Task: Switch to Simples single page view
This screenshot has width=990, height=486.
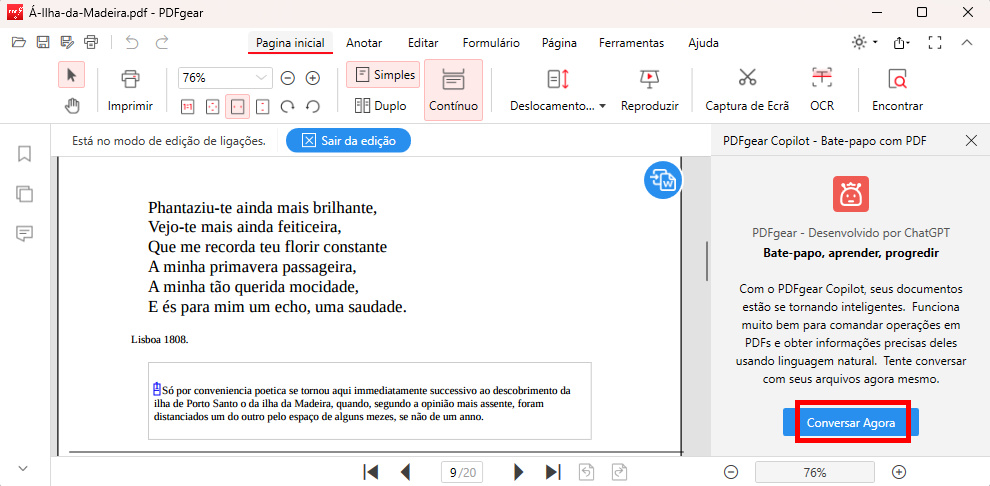Action: coord(383,75)
